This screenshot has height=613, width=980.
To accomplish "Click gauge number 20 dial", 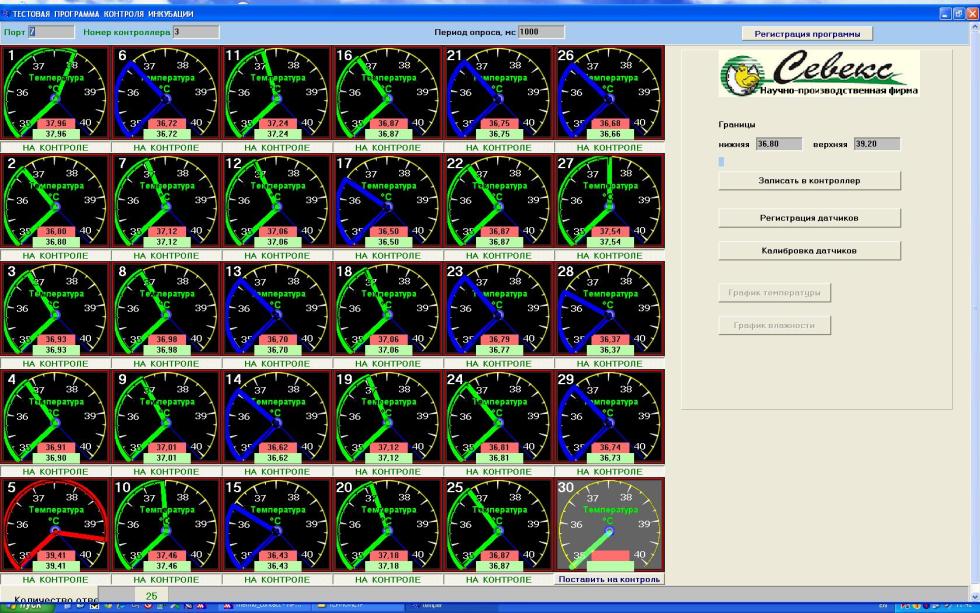I will pyautogui.click(x=388, y=525).
